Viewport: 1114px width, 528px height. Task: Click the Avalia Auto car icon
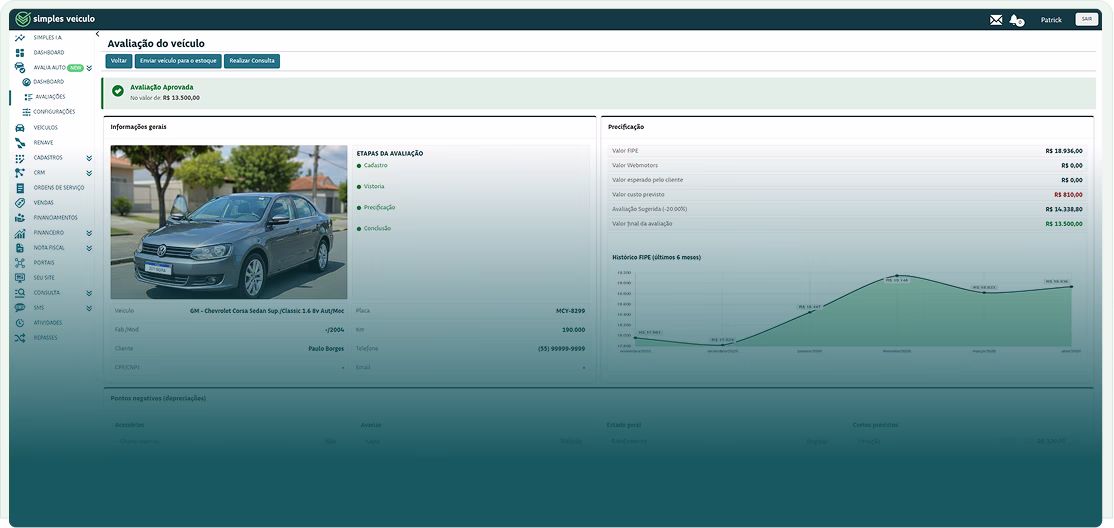[20, 68]
